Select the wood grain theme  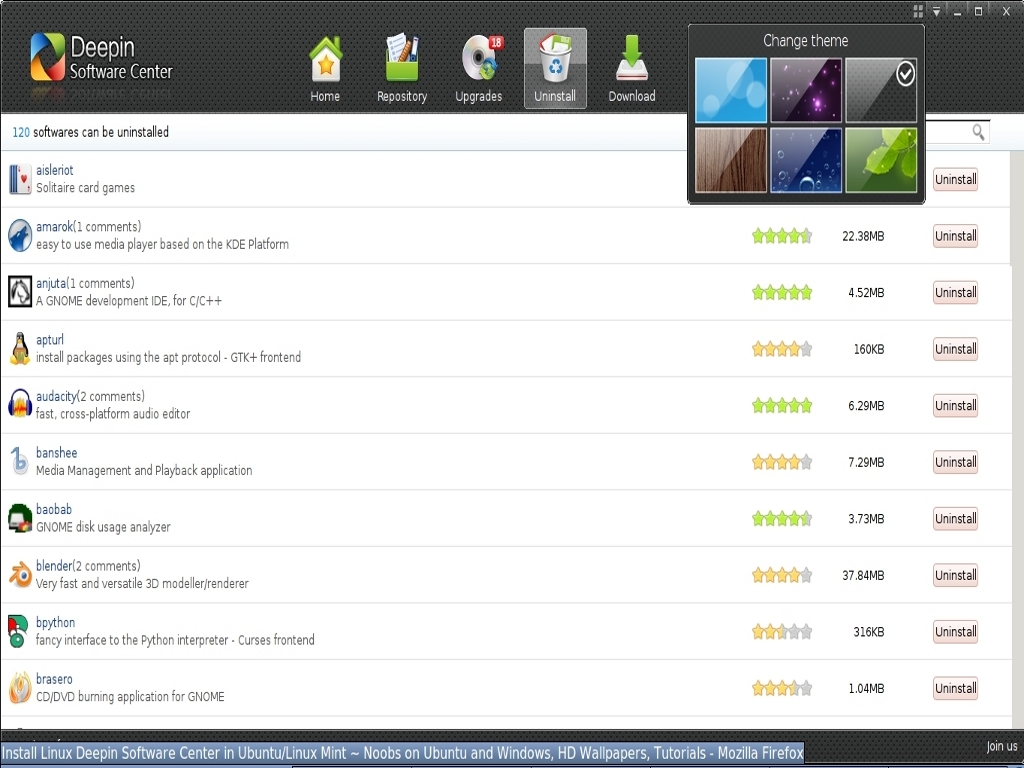(x=731, y=160)
